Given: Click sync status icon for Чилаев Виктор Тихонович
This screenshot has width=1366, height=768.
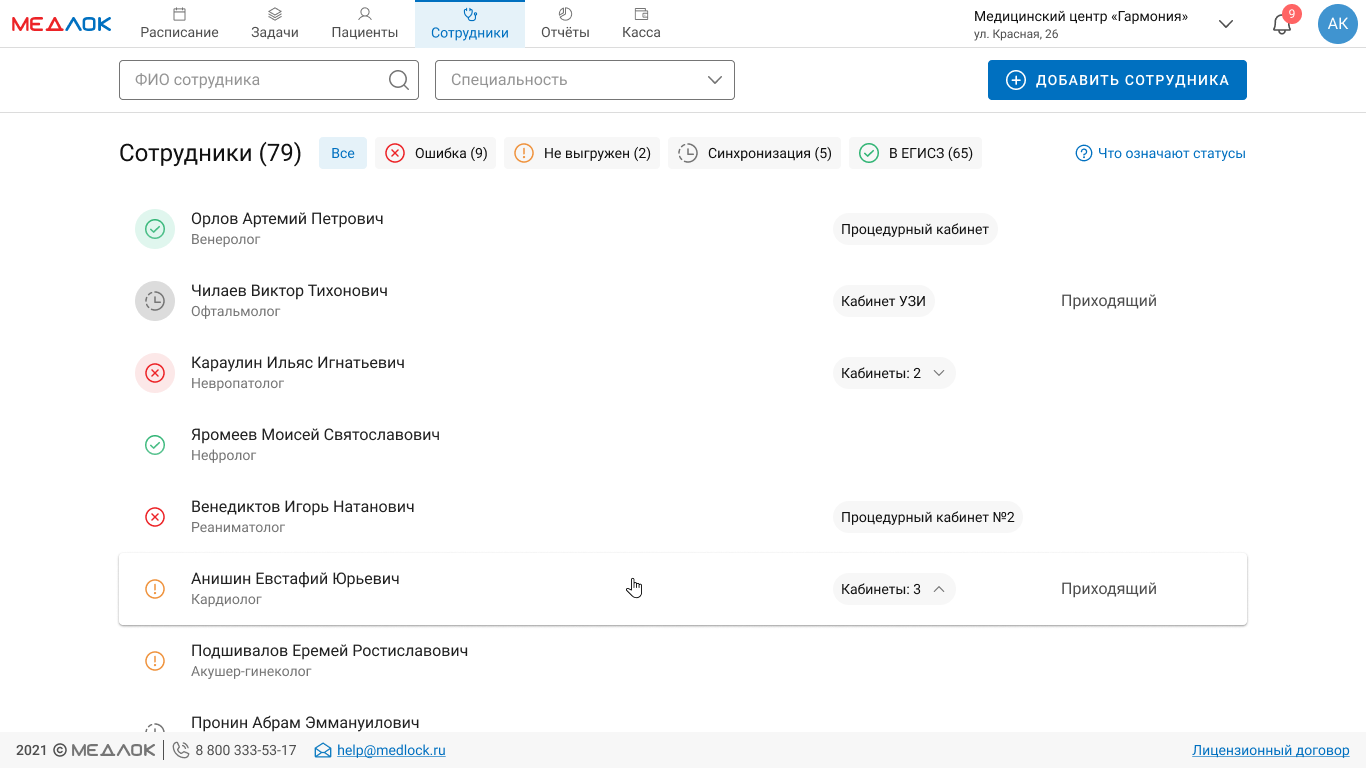Looking at the screenshot, I should [155, 301].
